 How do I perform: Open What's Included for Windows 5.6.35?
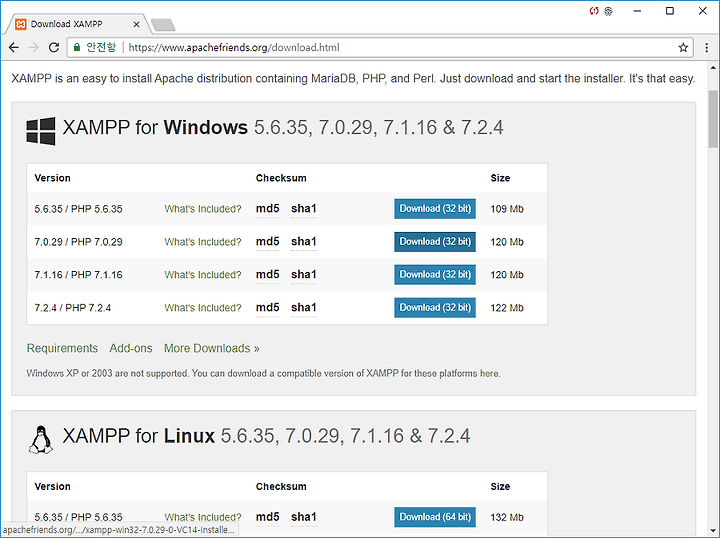(202, 209)
